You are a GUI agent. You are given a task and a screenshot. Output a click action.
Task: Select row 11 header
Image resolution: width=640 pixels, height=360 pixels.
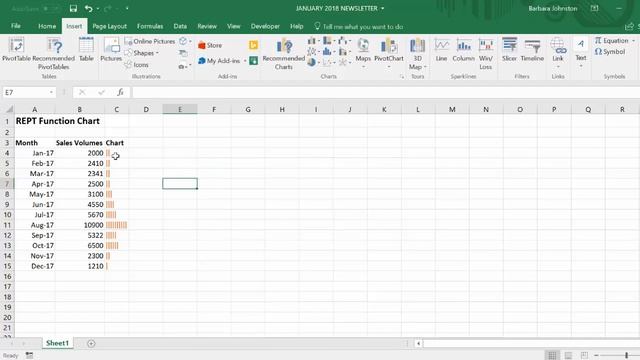[7, 225]
